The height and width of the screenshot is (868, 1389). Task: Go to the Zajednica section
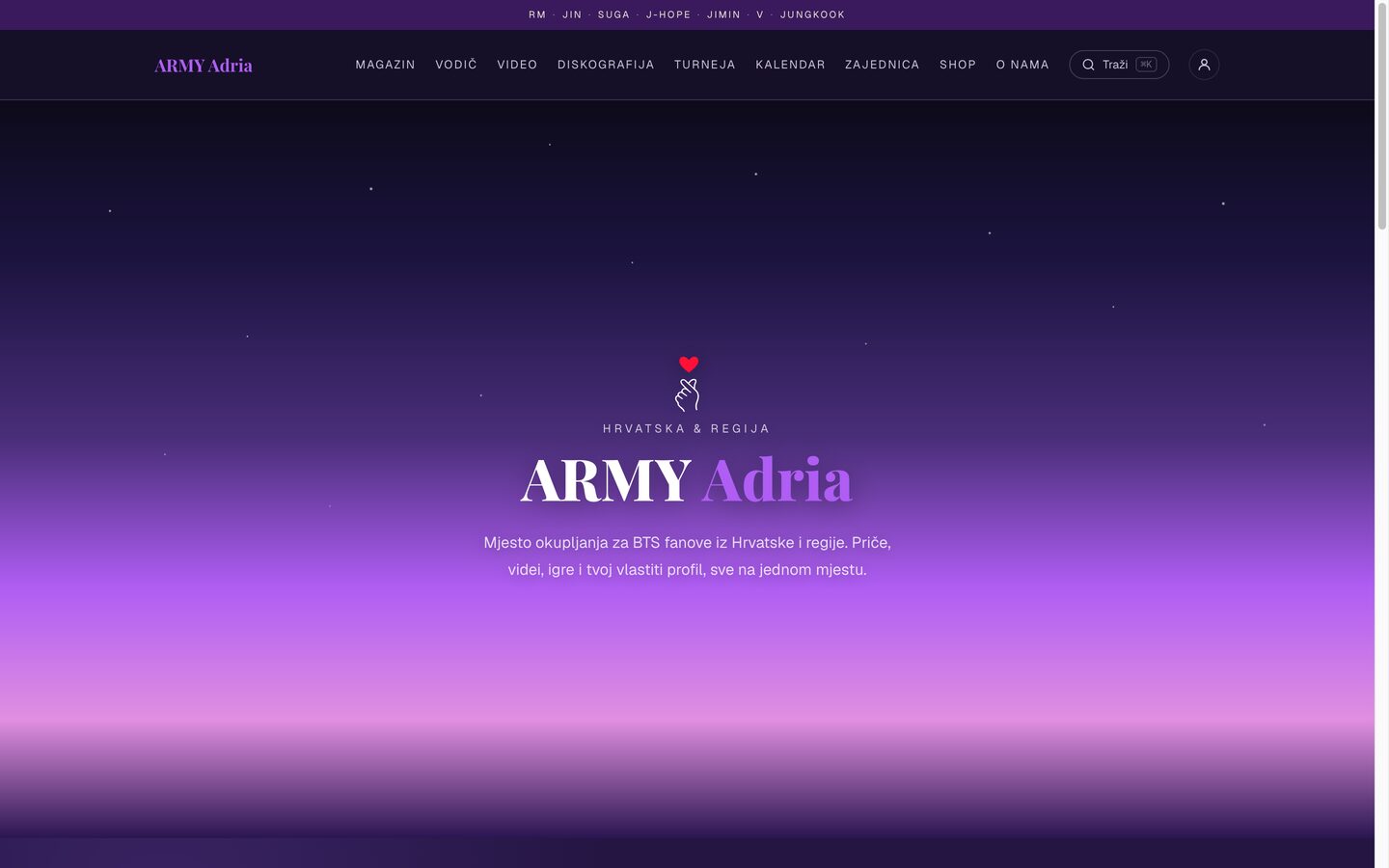click(x=883, y=65)
